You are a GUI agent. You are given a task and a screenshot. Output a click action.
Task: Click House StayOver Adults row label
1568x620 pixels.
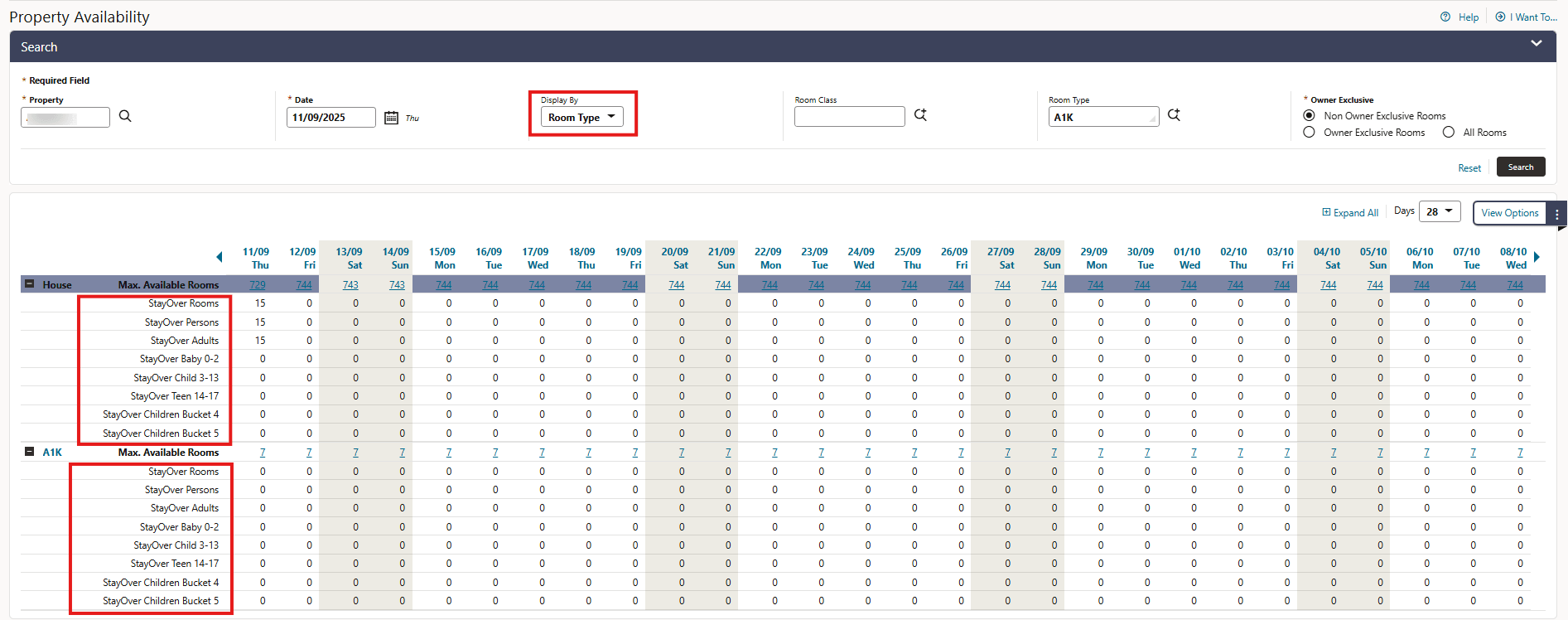pos(185,341)
